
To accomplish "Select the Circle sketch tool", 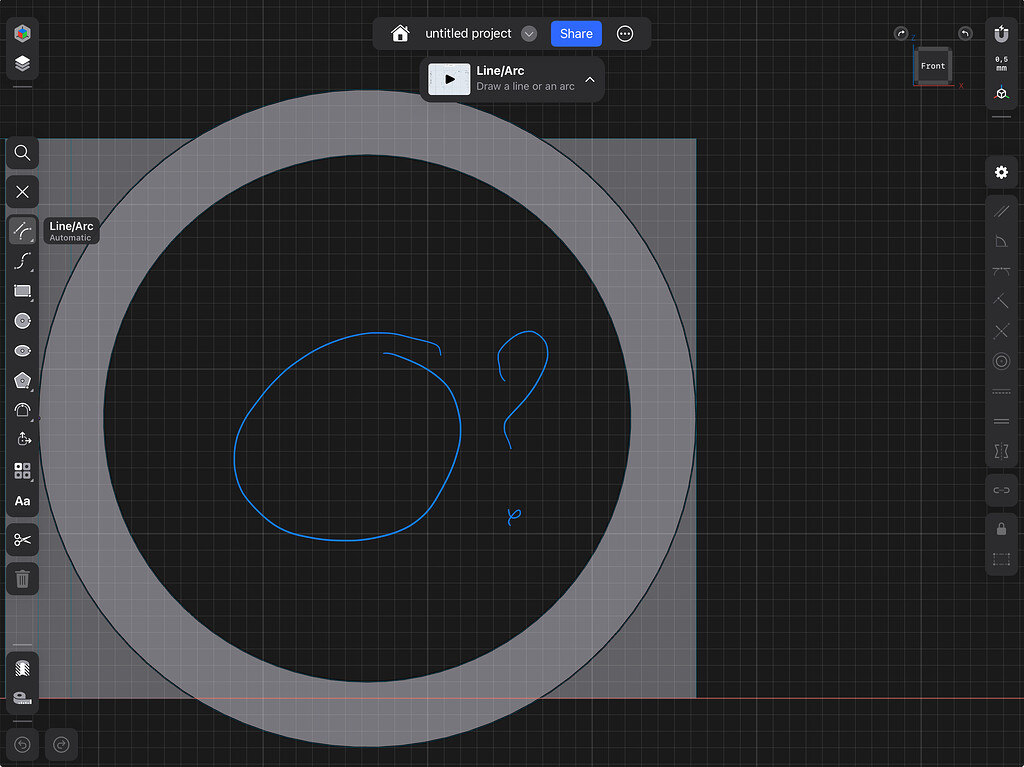I will (x=22, y=321).
